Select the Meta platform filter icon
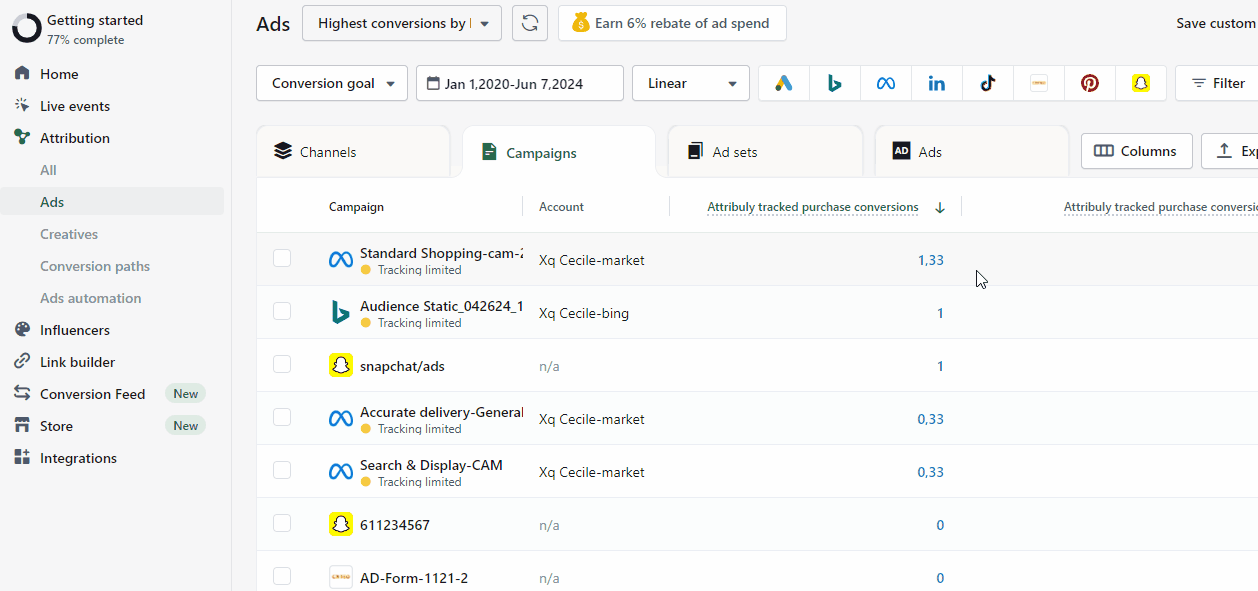The height and width of the screenshot is (591, 1258). click(x=886, y=84)
